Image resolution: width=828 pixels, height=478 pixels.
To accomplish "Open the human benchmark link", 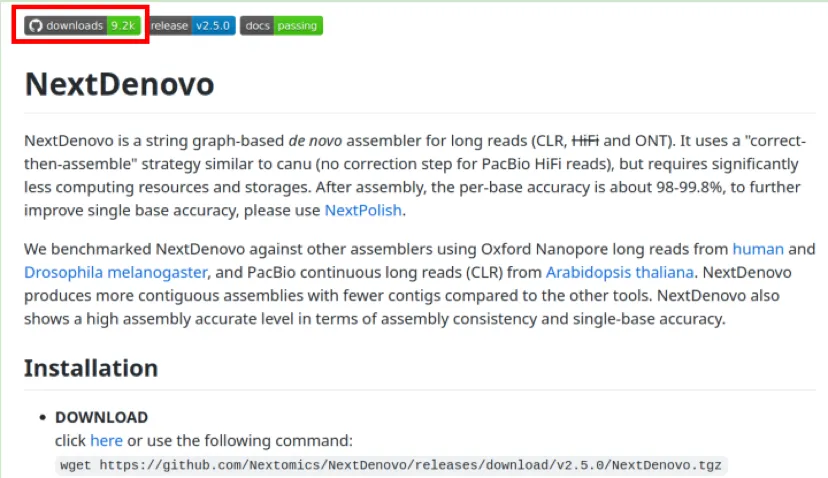I will 758,249.
